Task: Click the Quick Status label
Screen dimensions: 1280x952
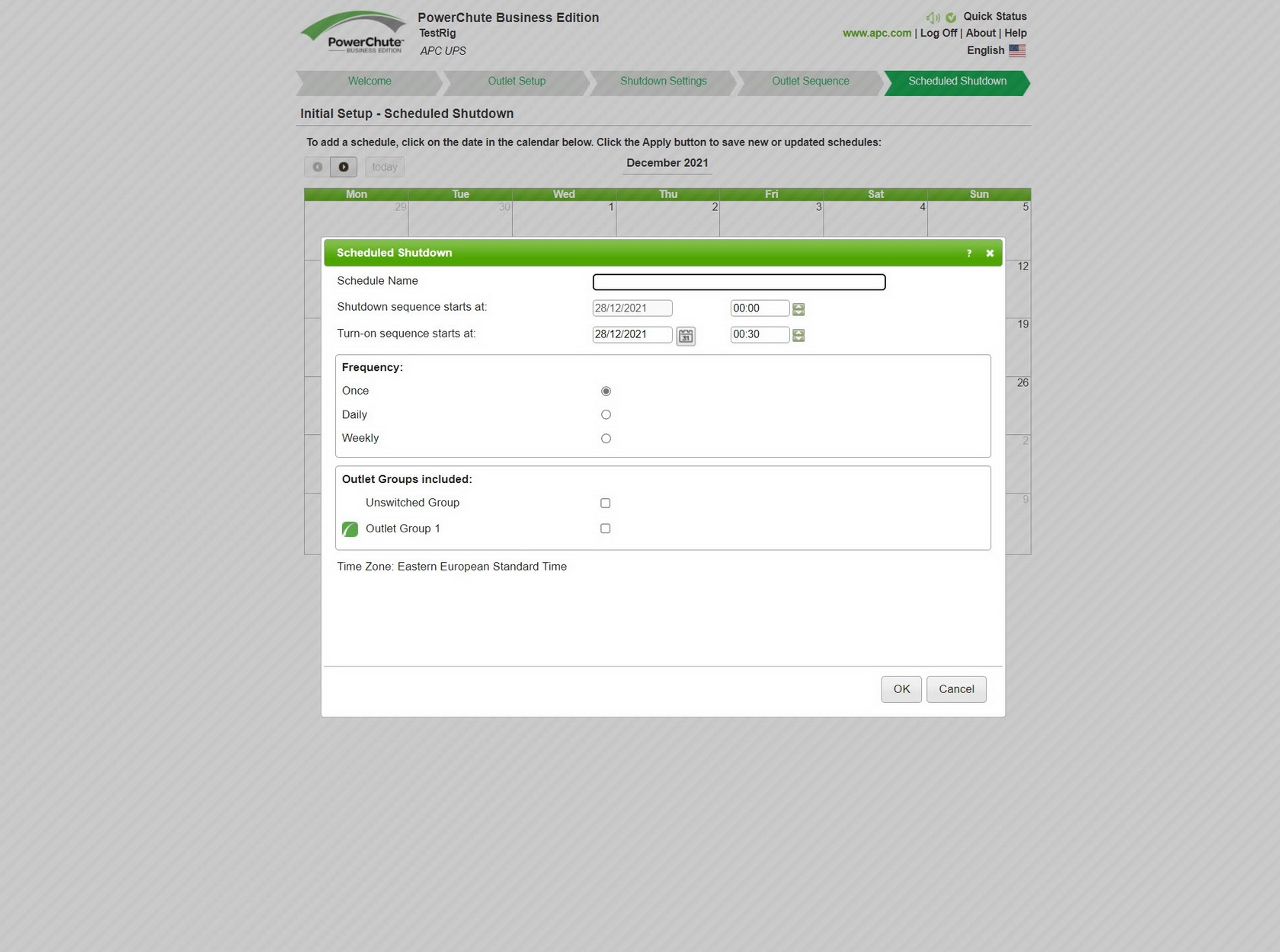Action: pos(995,17)
